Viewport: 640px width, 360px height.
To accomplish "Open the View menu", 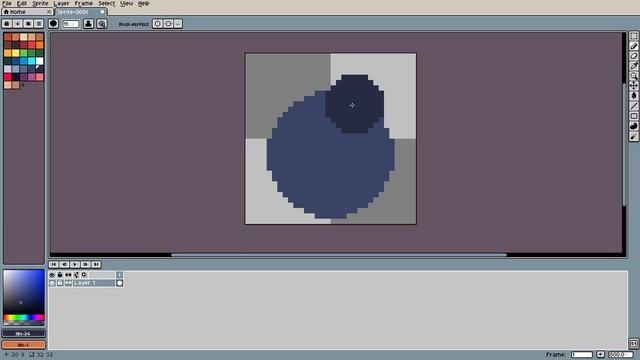I will tap(127, 3).
